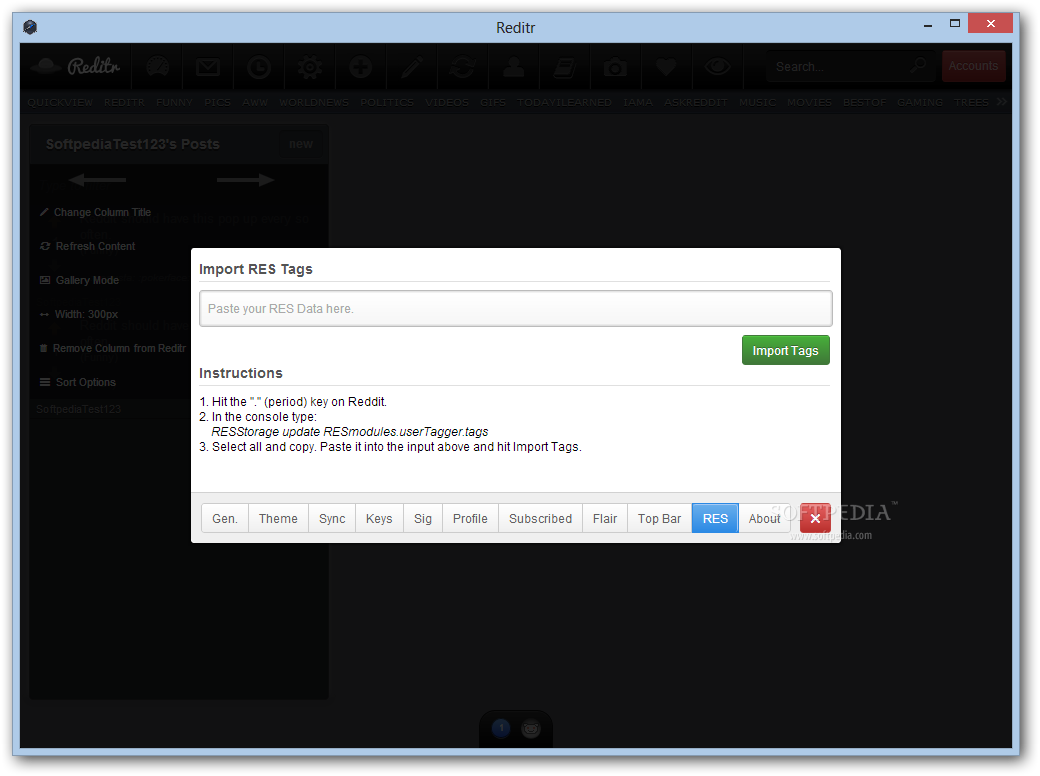Viewport: 1040px width, 776px height.
Task: Click the clock history icon in toolbar
Action: [x=259, y=67]
